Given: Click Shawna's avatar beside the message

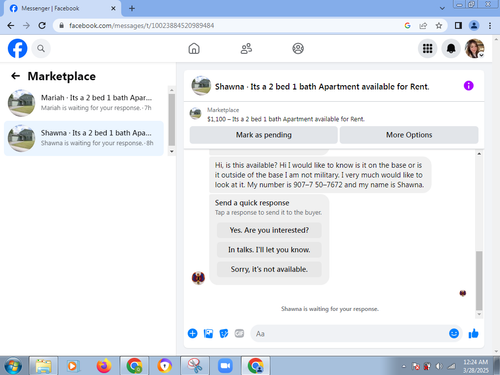Looking at the screenshot, I should 198,278.
